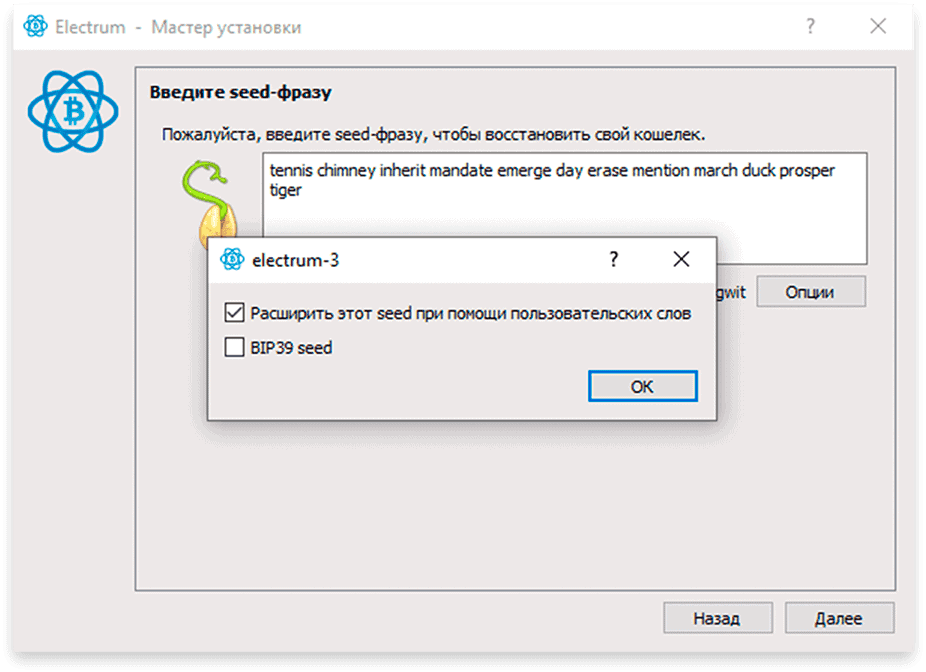Click the large Electrum Bitcoin atom logo
This screenshot has width=926, height=672.
[x=73, y=112]
